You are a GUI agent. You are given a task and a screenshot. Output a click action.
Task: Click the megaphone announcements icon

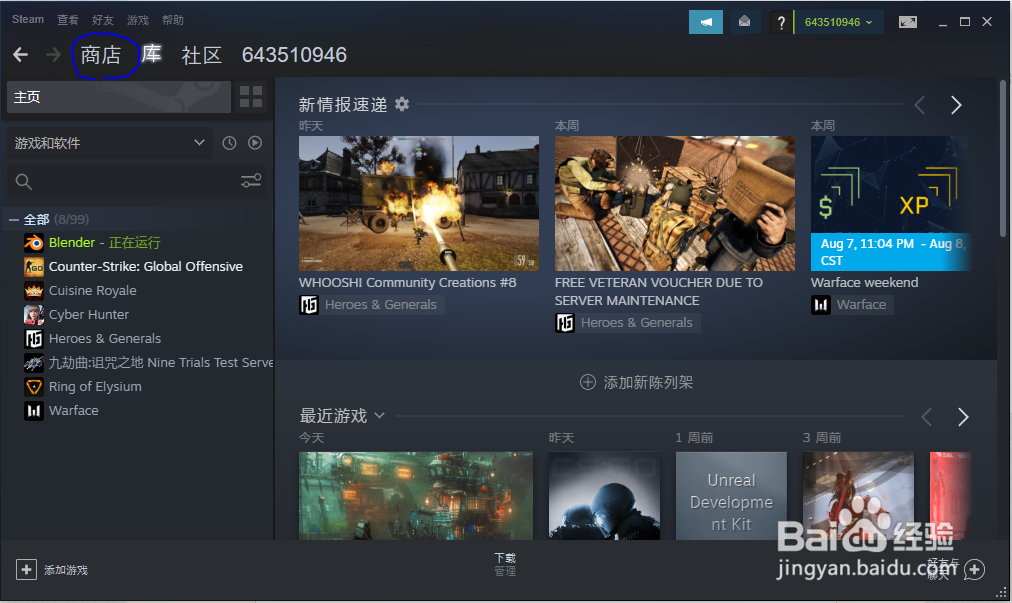tap(706, 21)
